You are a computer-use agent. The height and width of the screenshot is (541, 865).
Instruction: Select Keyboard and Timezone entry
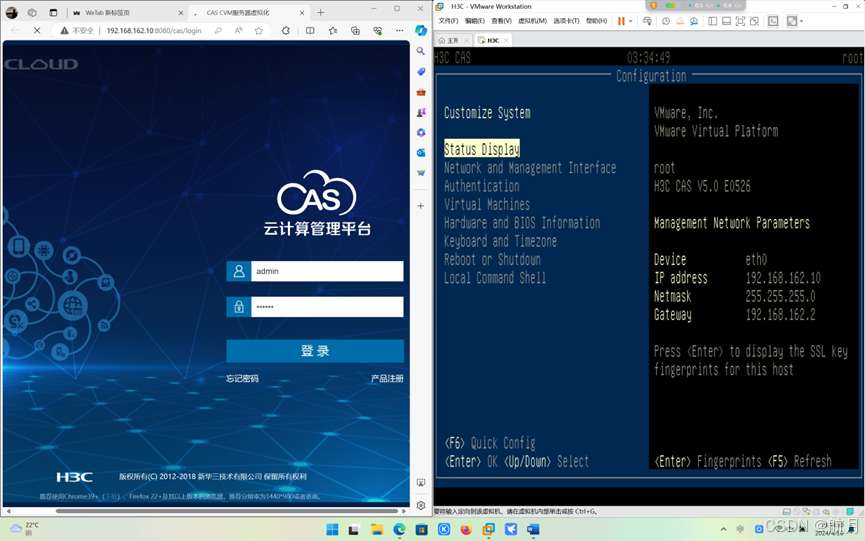pos(500,242)
